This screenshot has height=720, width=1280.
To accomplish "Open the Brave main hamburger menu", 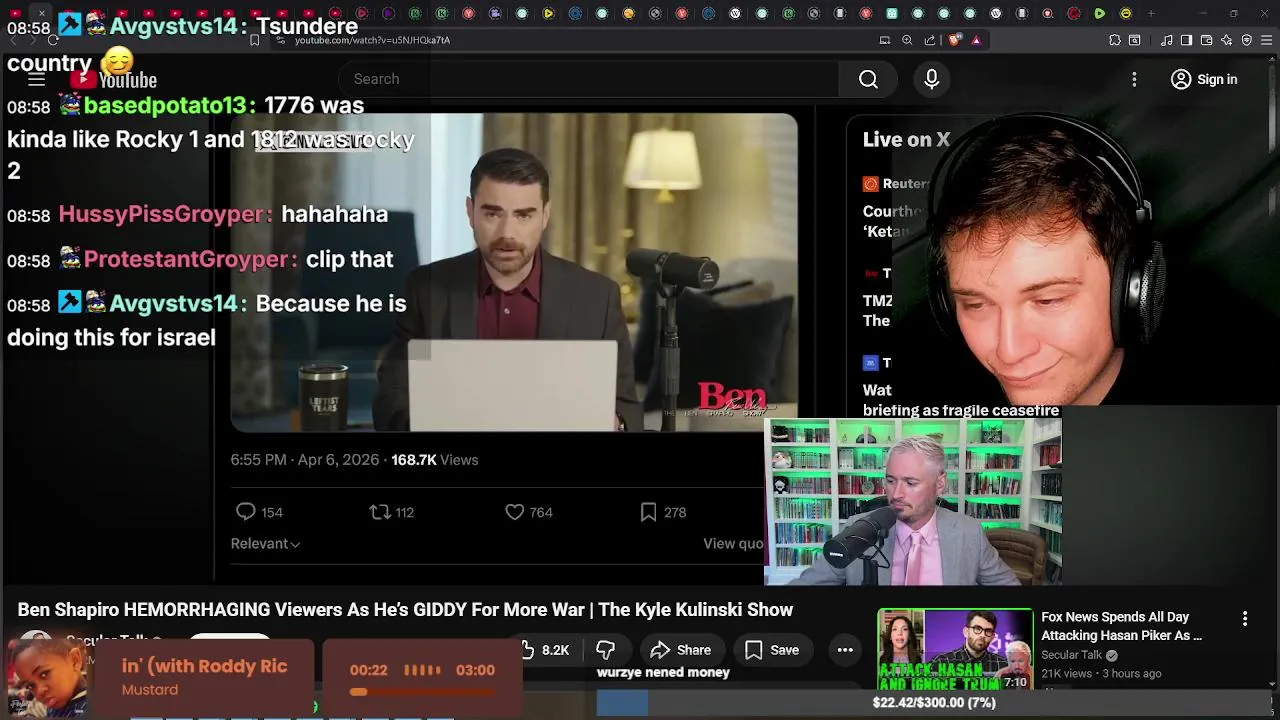I will click(1266, 40).
